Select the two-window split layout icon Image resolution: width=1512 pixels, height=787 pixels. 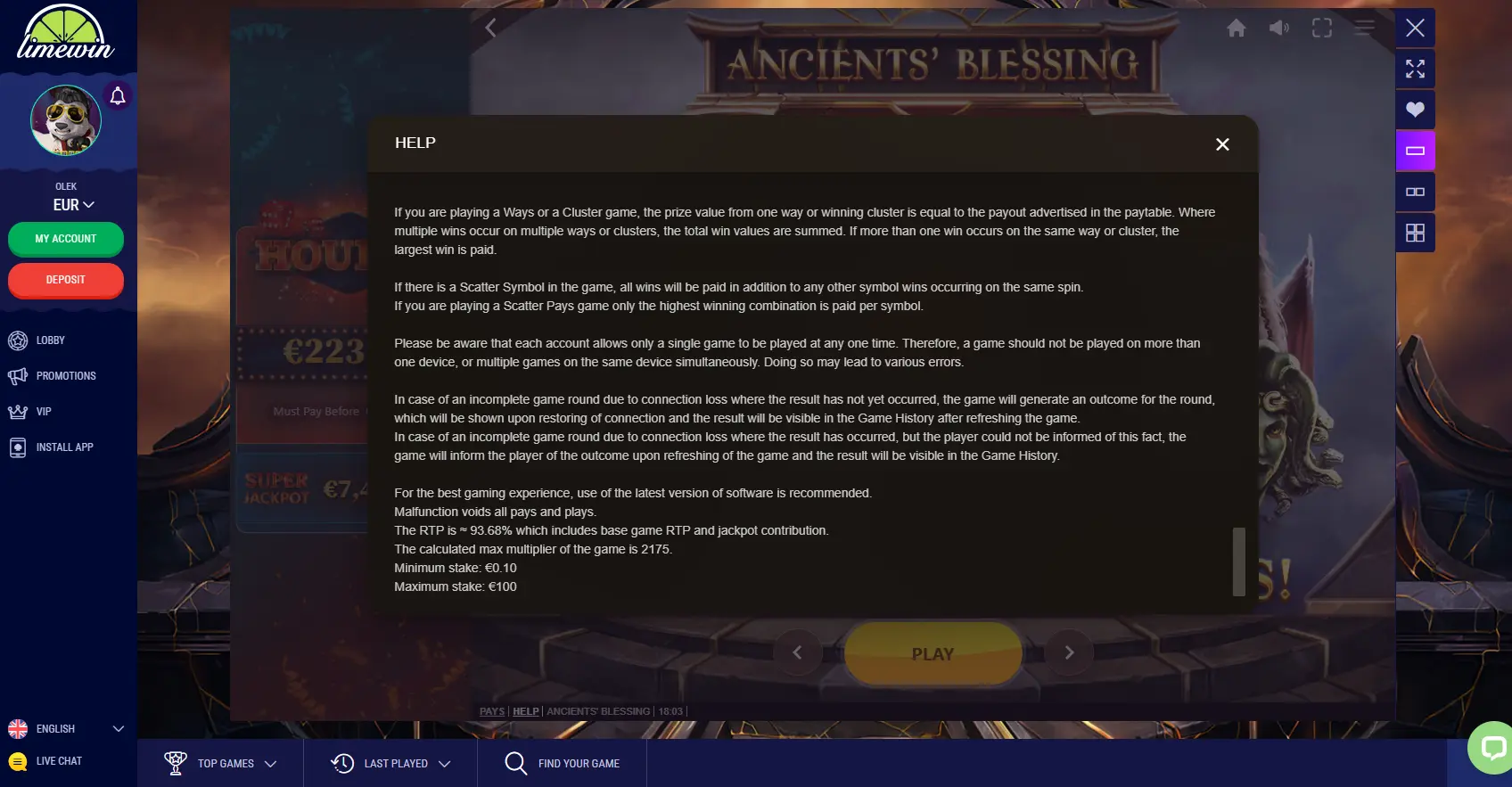[1415, 192]
